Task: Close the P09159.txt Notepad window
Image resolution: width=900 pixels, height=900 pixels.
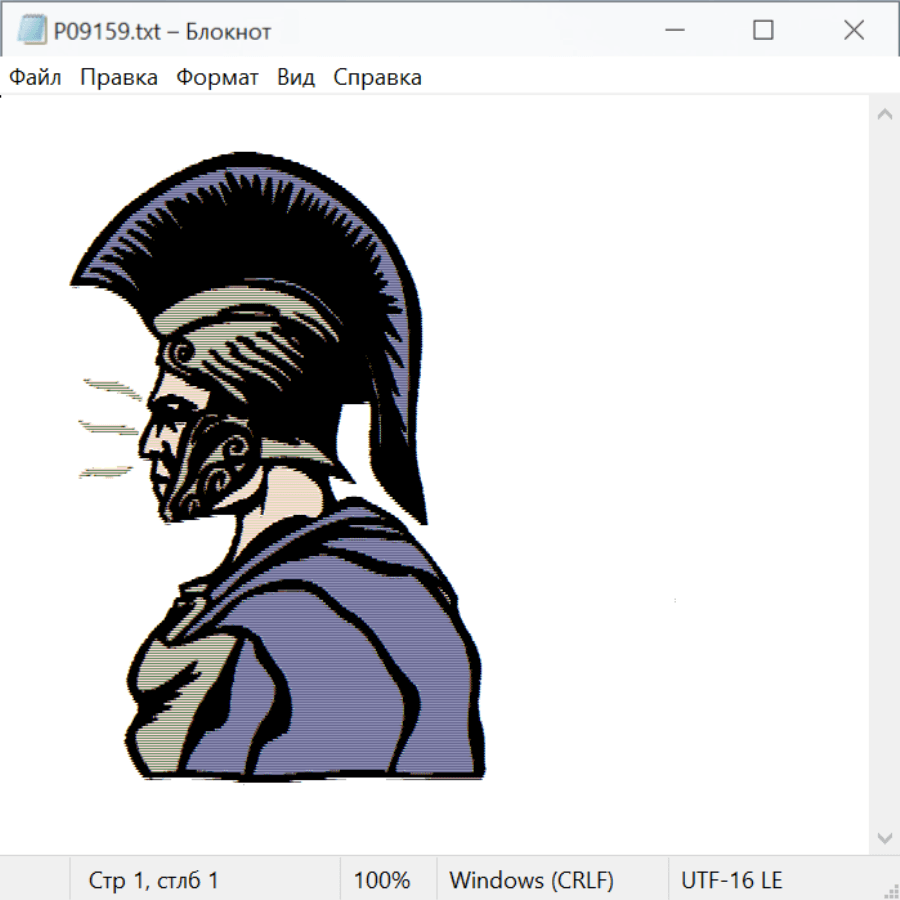Action: click(853, 31)
